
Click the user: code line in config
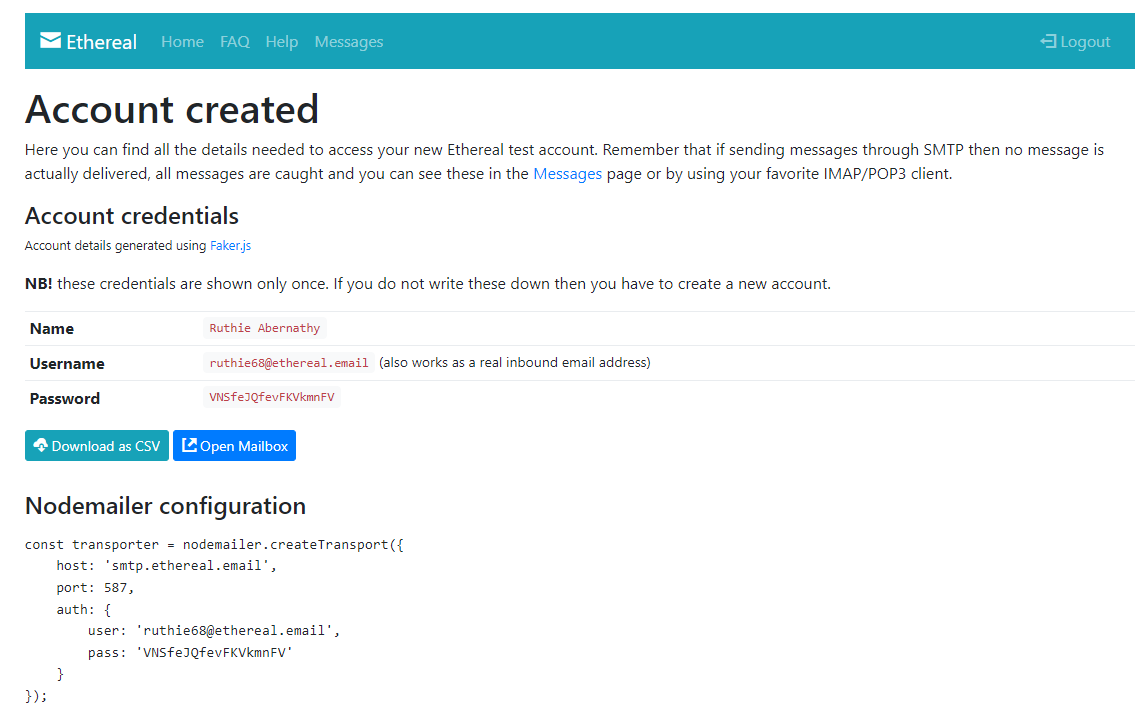(x=214, y=630)
